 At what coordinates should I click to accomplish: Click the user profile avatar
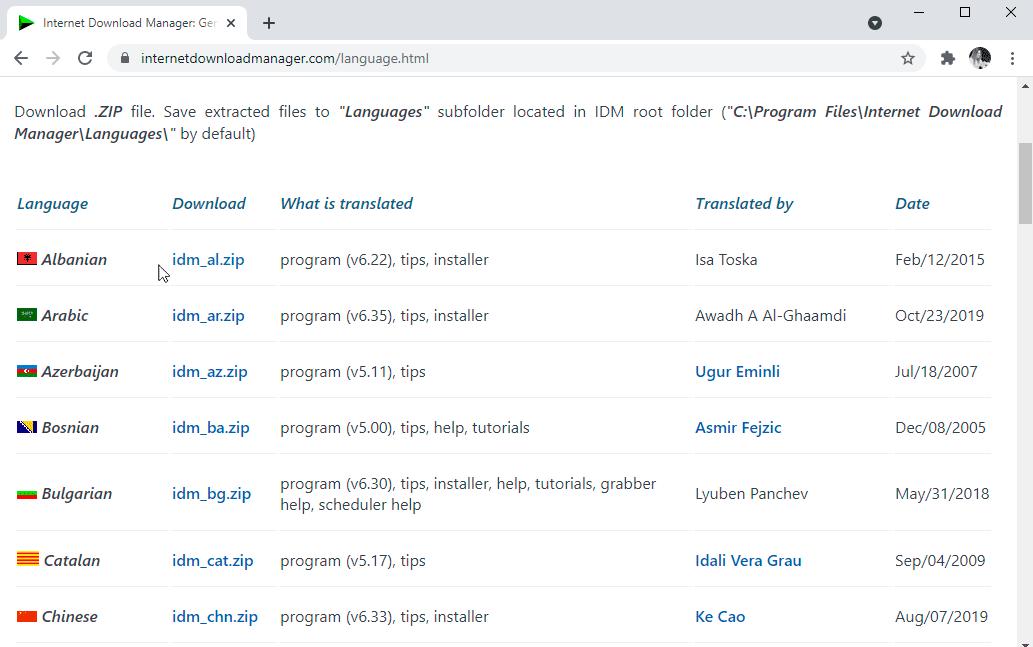[980, 58]
